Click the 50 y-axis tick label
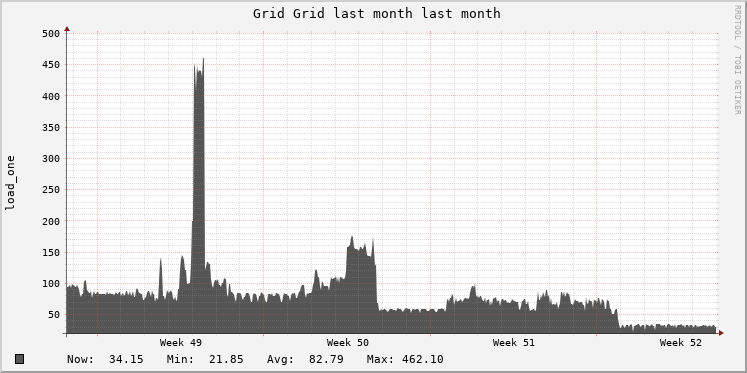Viewport: 747px width, 373px height. (54, 315)
